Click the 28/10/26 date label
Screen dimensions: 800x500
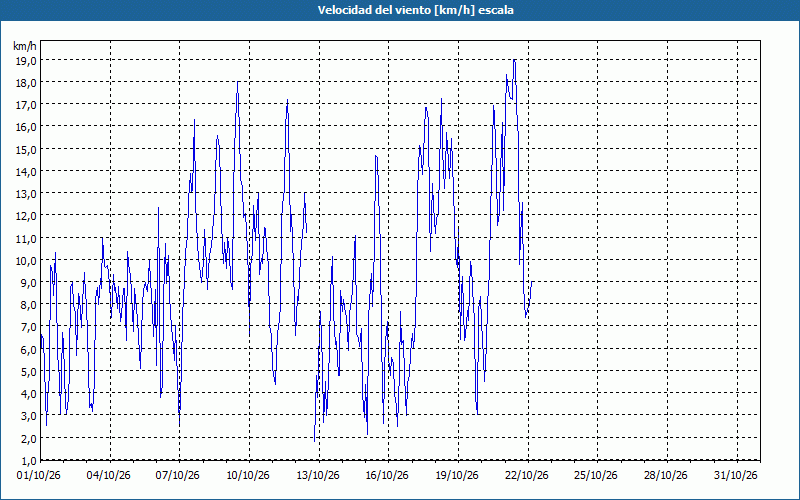tap(666, 475)
